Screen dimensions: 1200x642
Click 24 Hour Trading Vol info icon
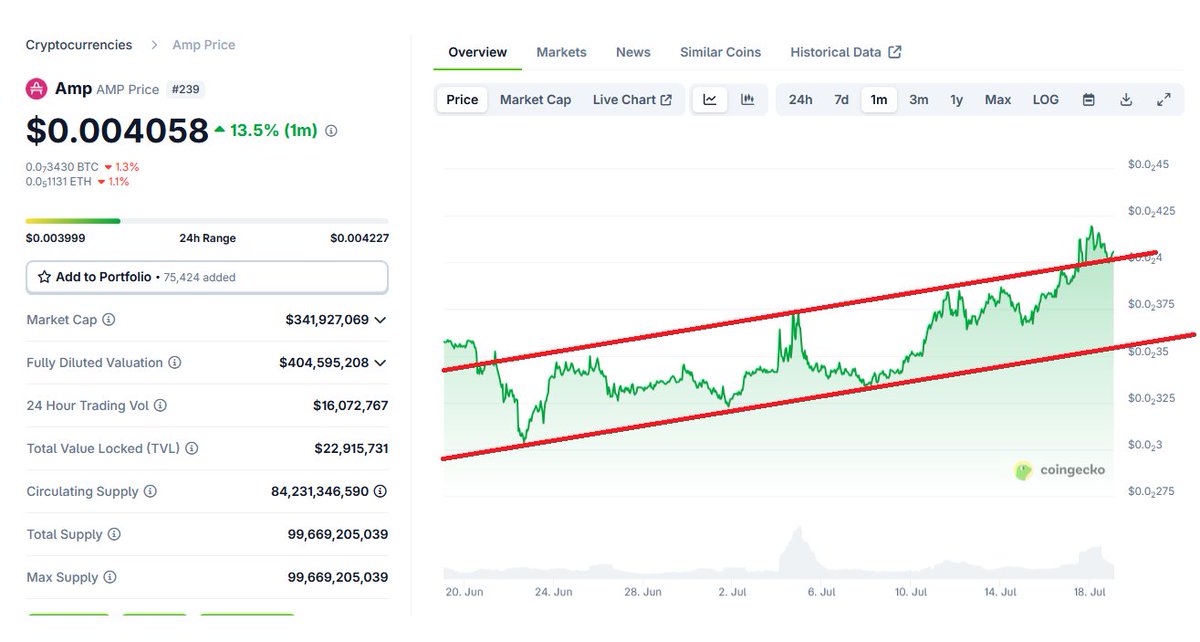[x=160, y=406]
